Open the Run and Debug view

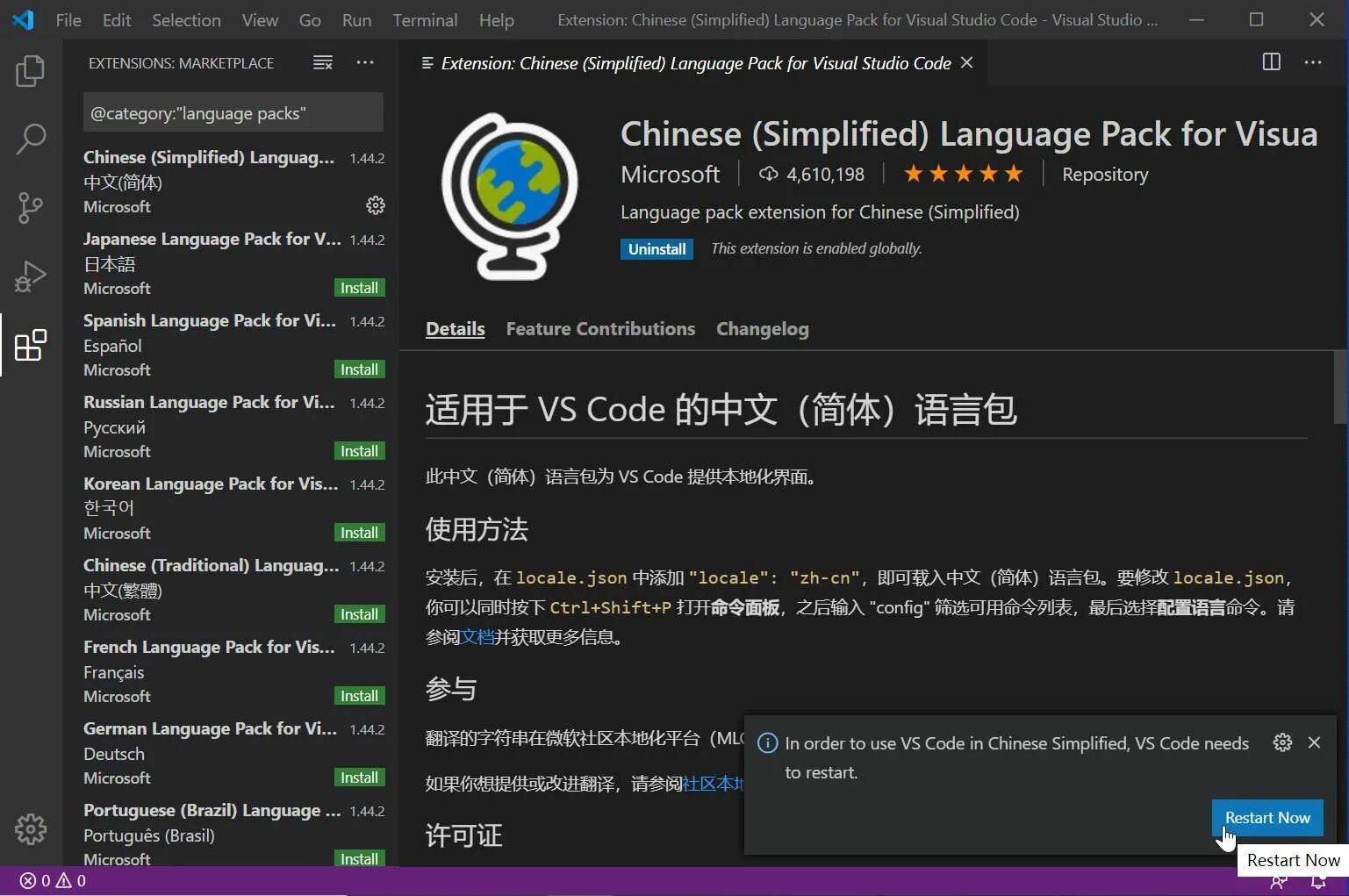tap(31, 276)
